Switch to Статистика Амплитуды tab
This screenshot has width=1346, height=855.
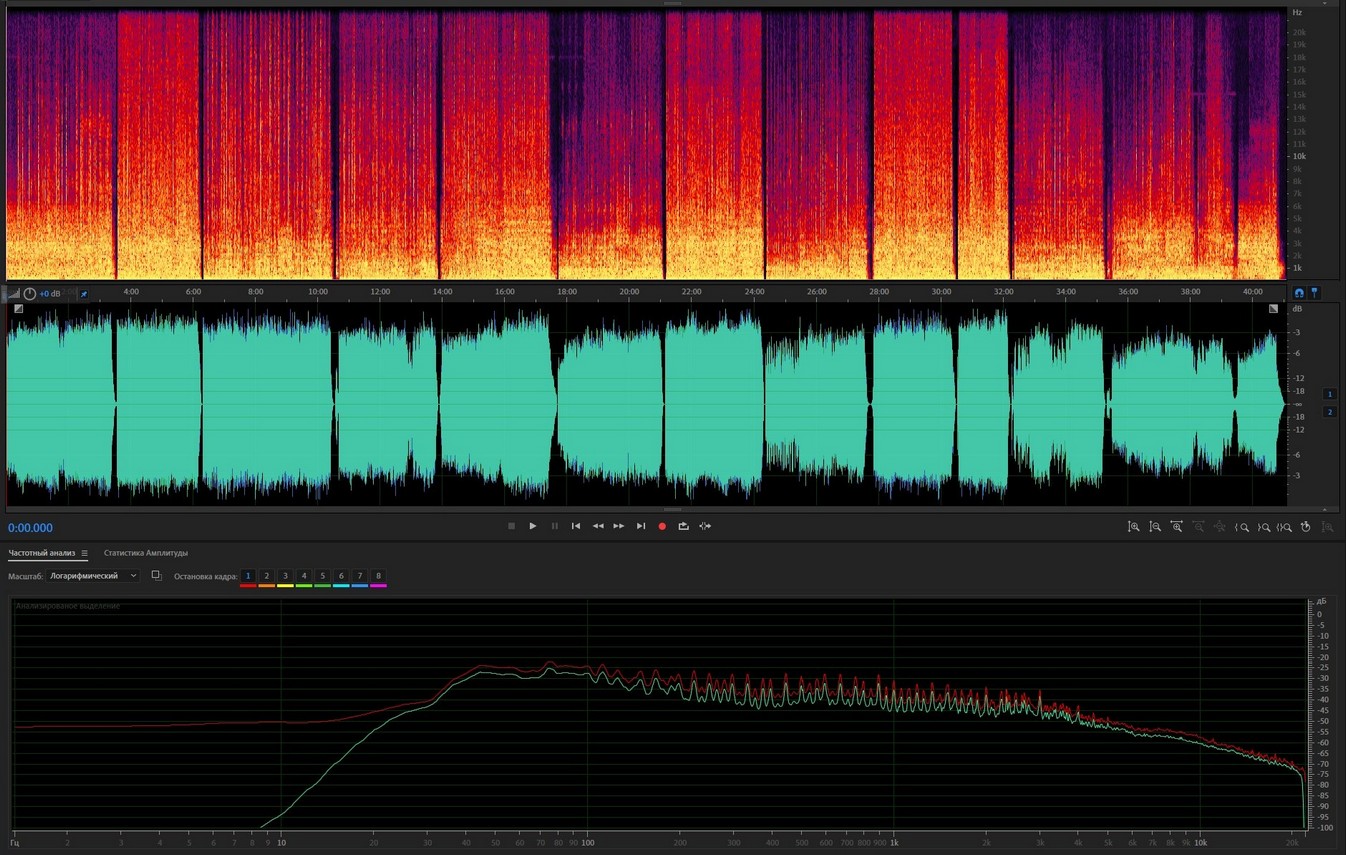[146, 553]
